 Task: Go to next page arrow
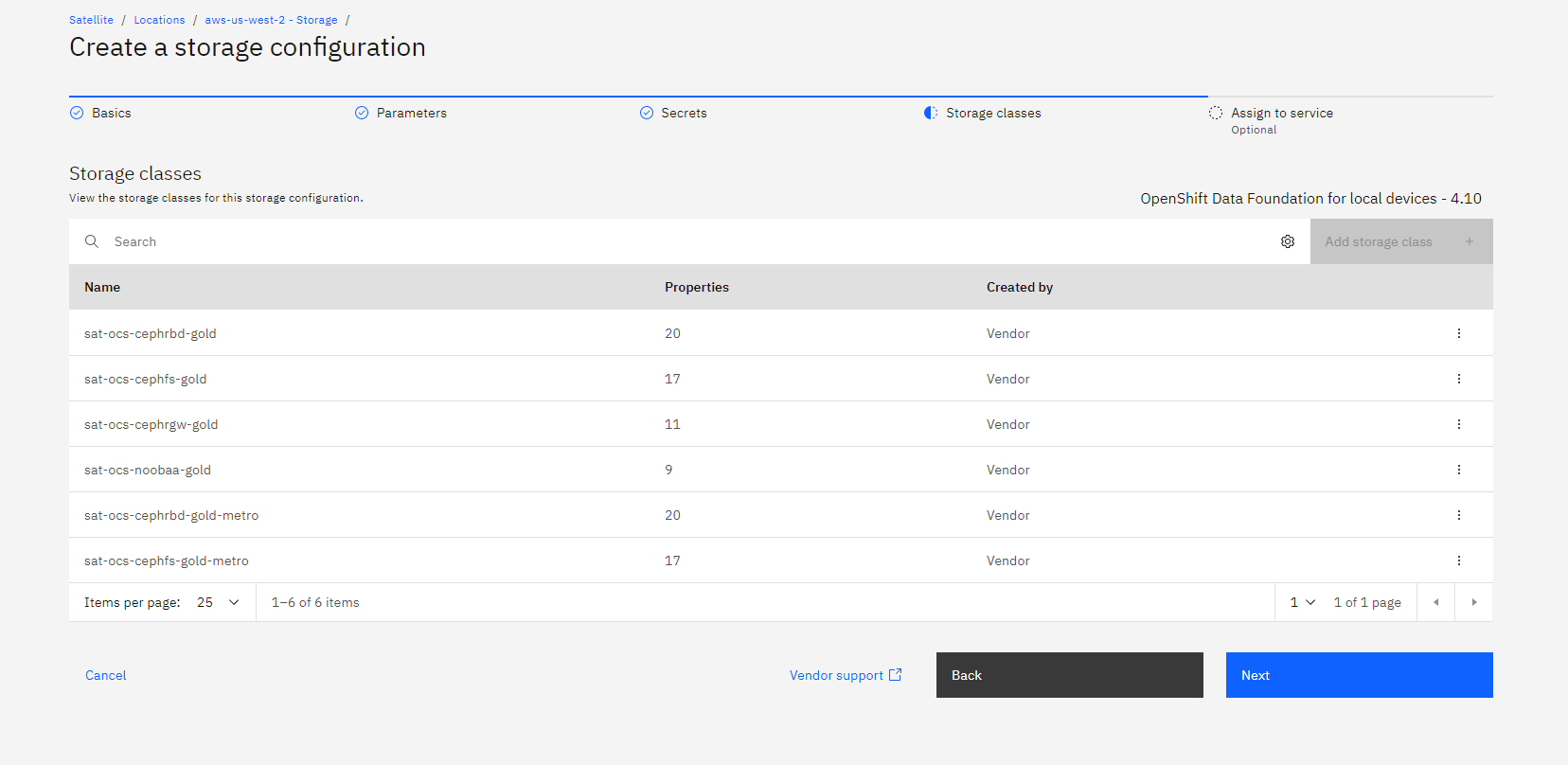(1474, 602)
